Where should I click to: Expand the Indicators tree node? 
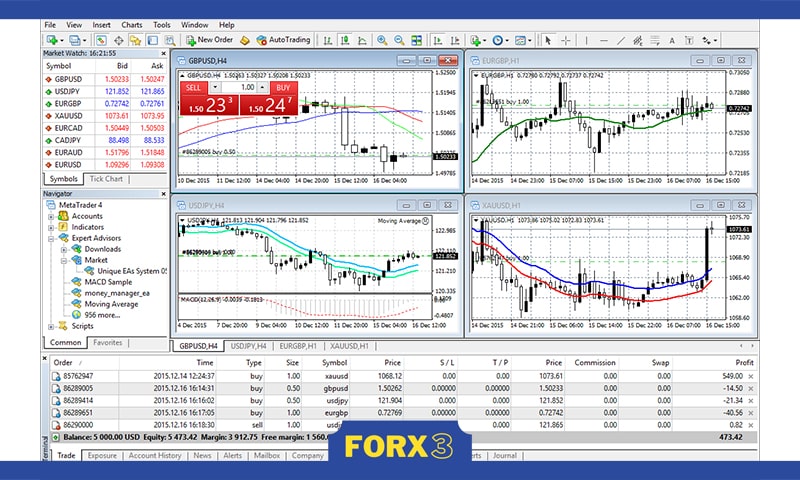[51, 227]
